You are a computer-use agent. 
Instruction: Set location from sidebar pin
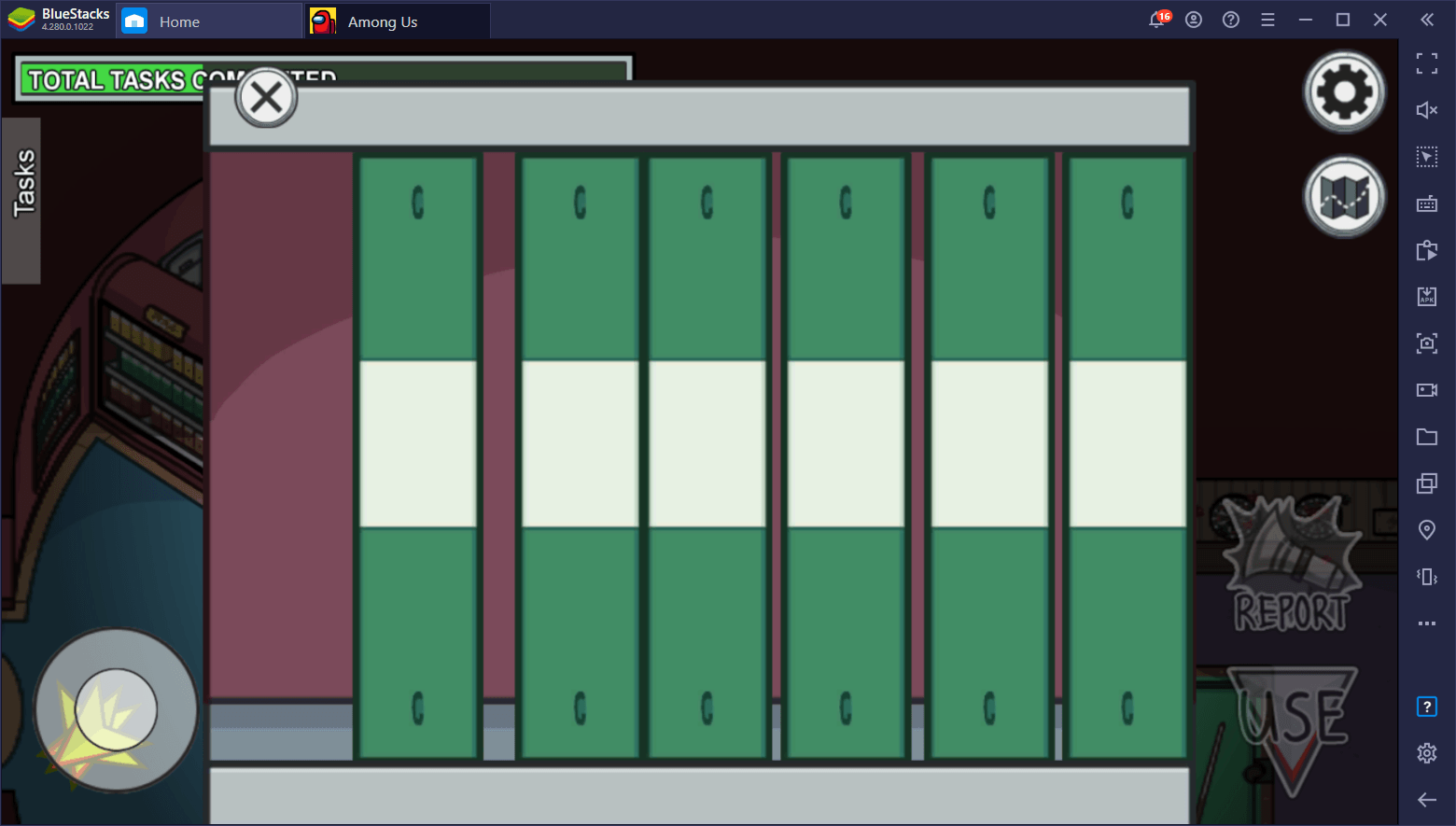tap(1427, 530)
